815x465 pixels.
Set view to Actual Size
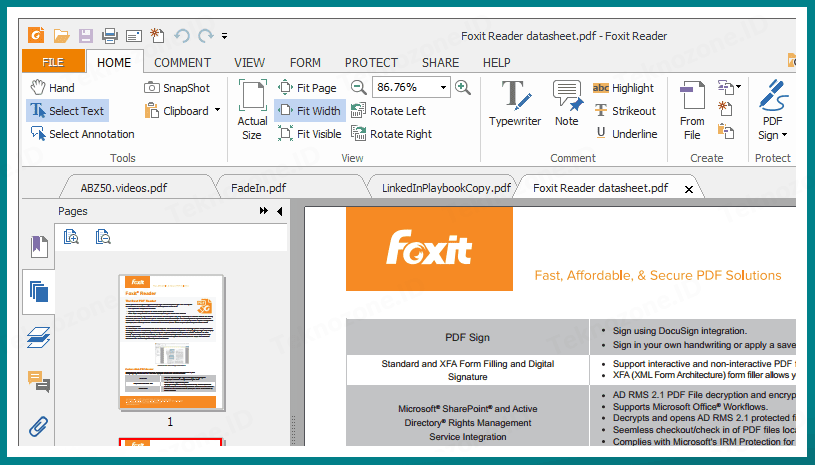click(252, 110)
